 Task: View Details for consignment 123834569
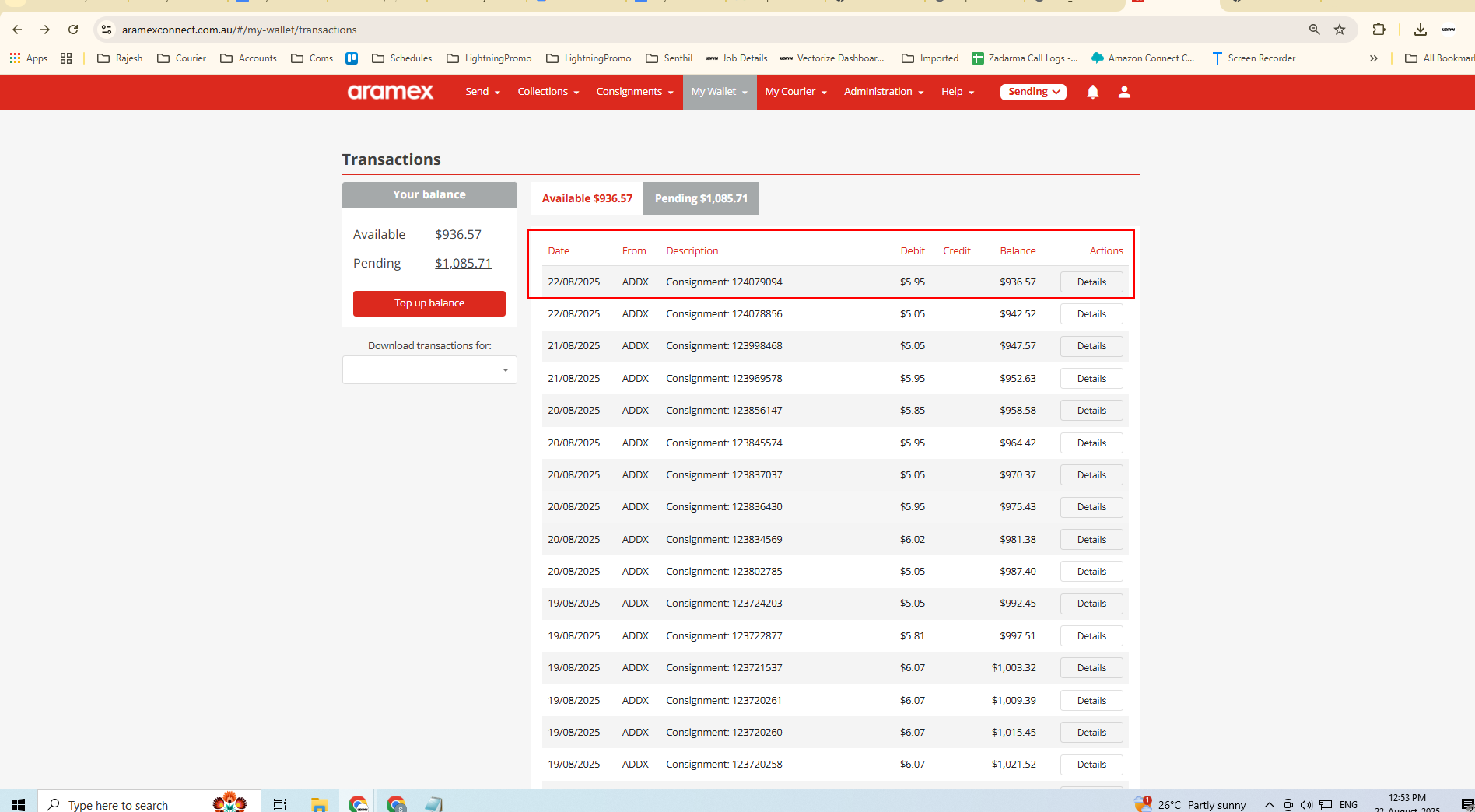point(1091,540)
